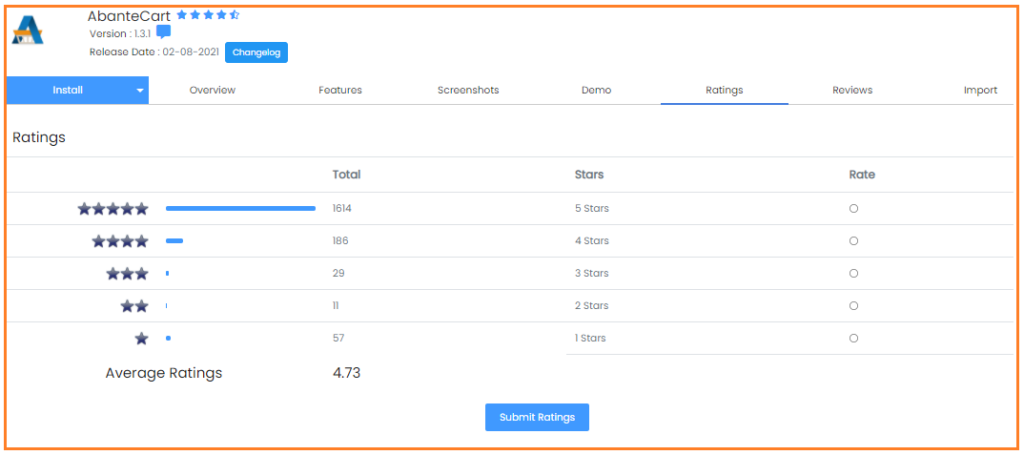Open the Overview tab

[212, 90]
